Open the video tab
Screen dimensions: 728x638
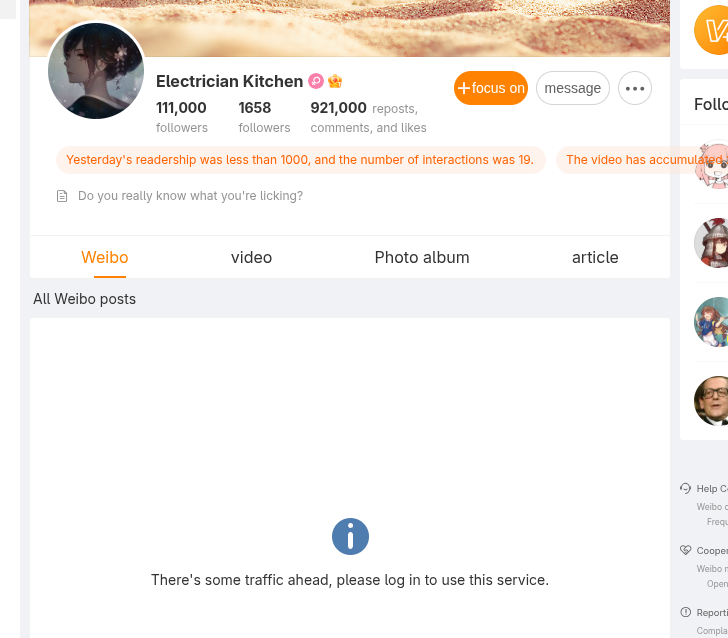pyautogui.click(x=251, y=257)
